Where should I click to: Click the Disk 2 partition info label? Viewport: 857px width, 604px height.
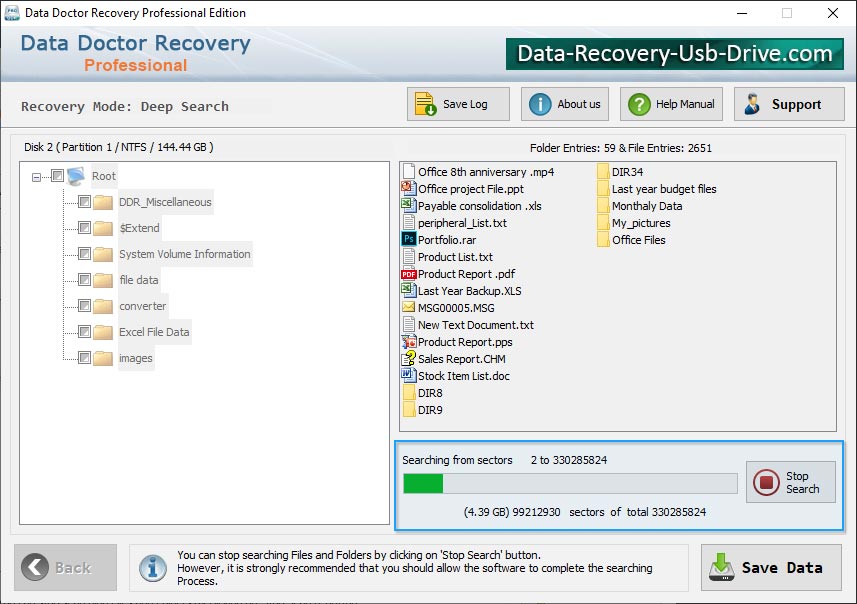coord(119,147)
